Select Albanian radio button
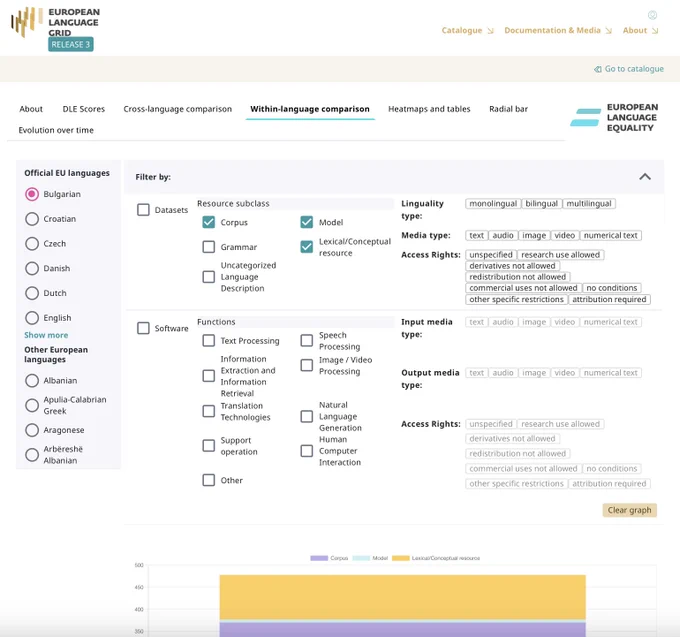 click(x=32, y=381)
